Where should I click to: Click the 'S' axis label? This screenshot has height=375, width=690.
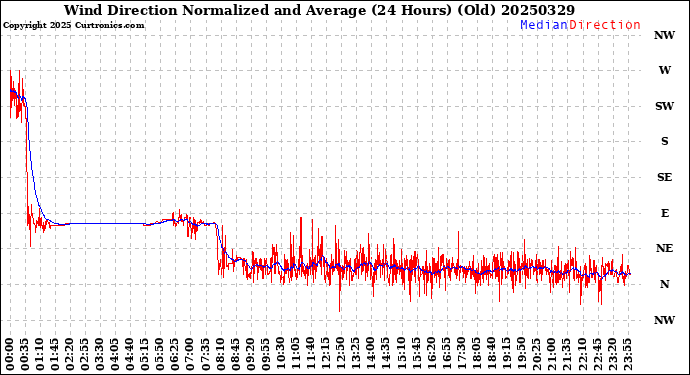click(664, 141)
